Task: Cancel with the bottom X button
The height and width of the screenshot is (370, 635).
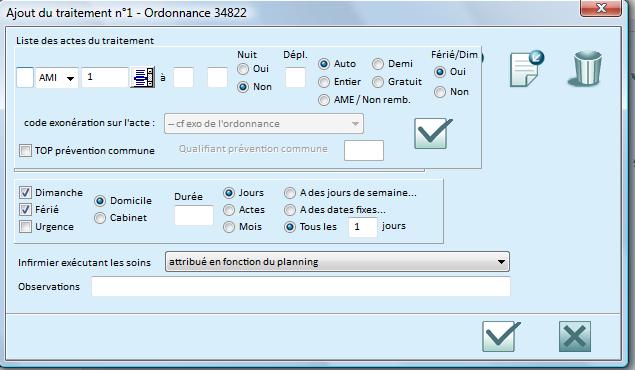Action: [575, 336]
